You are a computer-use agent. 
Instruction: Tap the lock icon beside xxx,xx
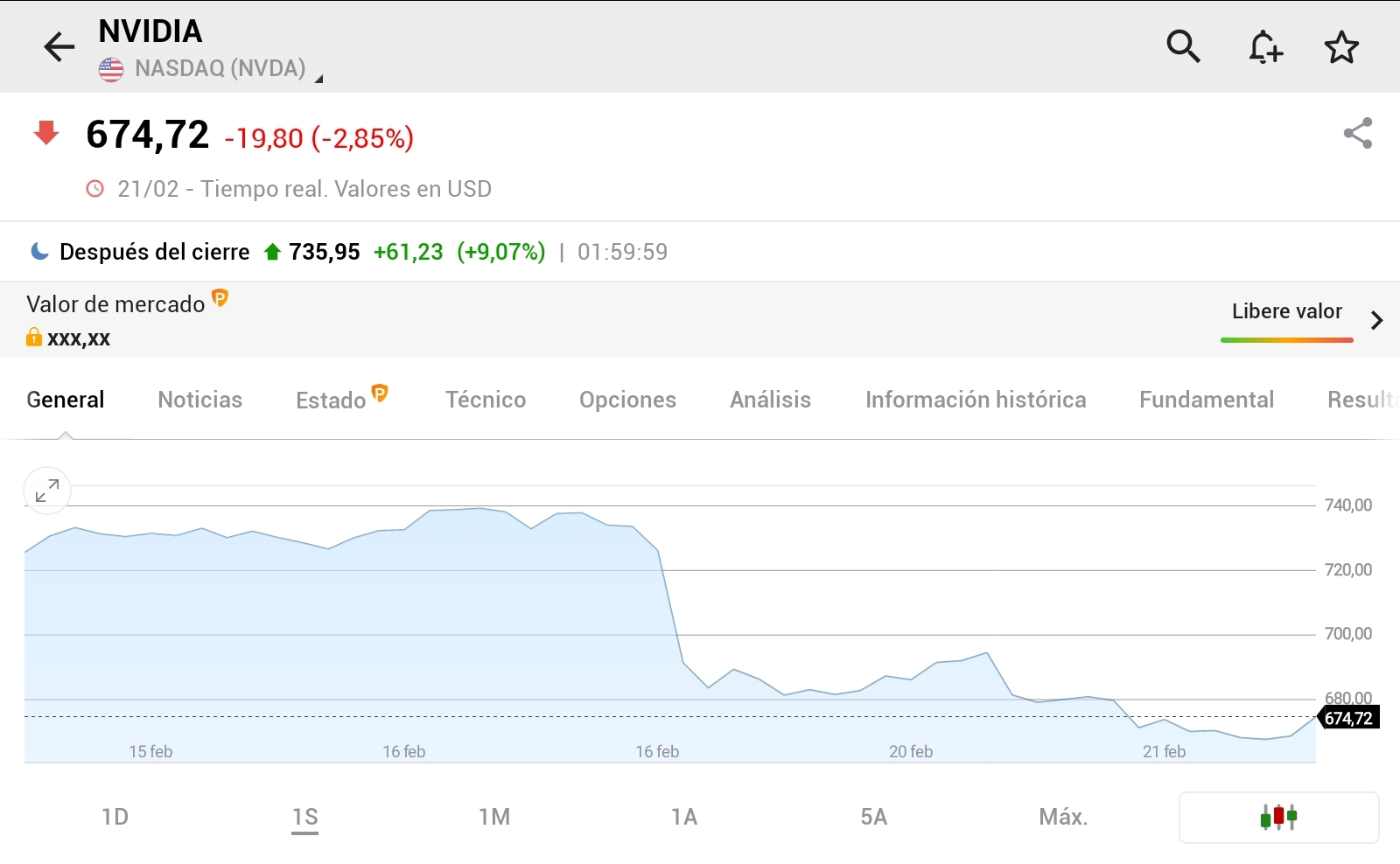[x=34, y=338]
